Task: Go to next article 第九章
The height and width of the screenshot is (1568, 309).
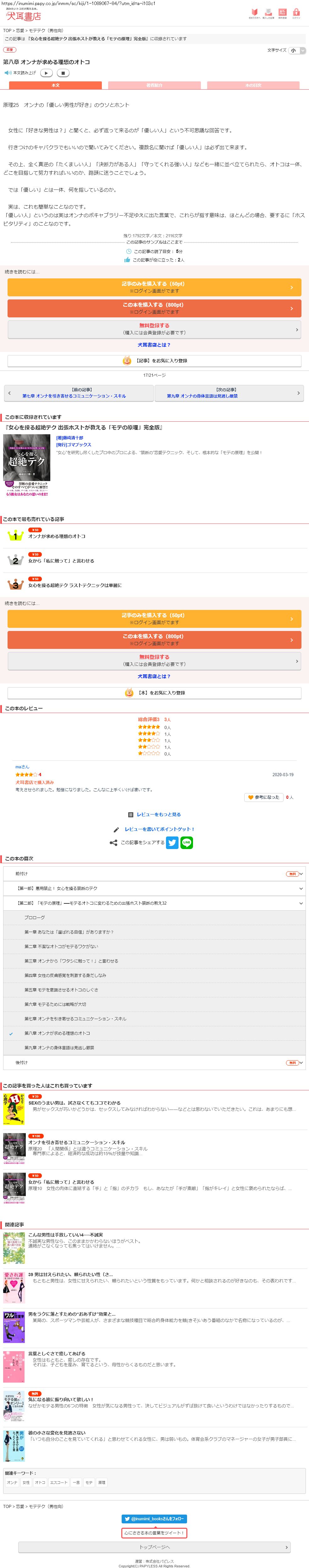Action: [229, 393]
